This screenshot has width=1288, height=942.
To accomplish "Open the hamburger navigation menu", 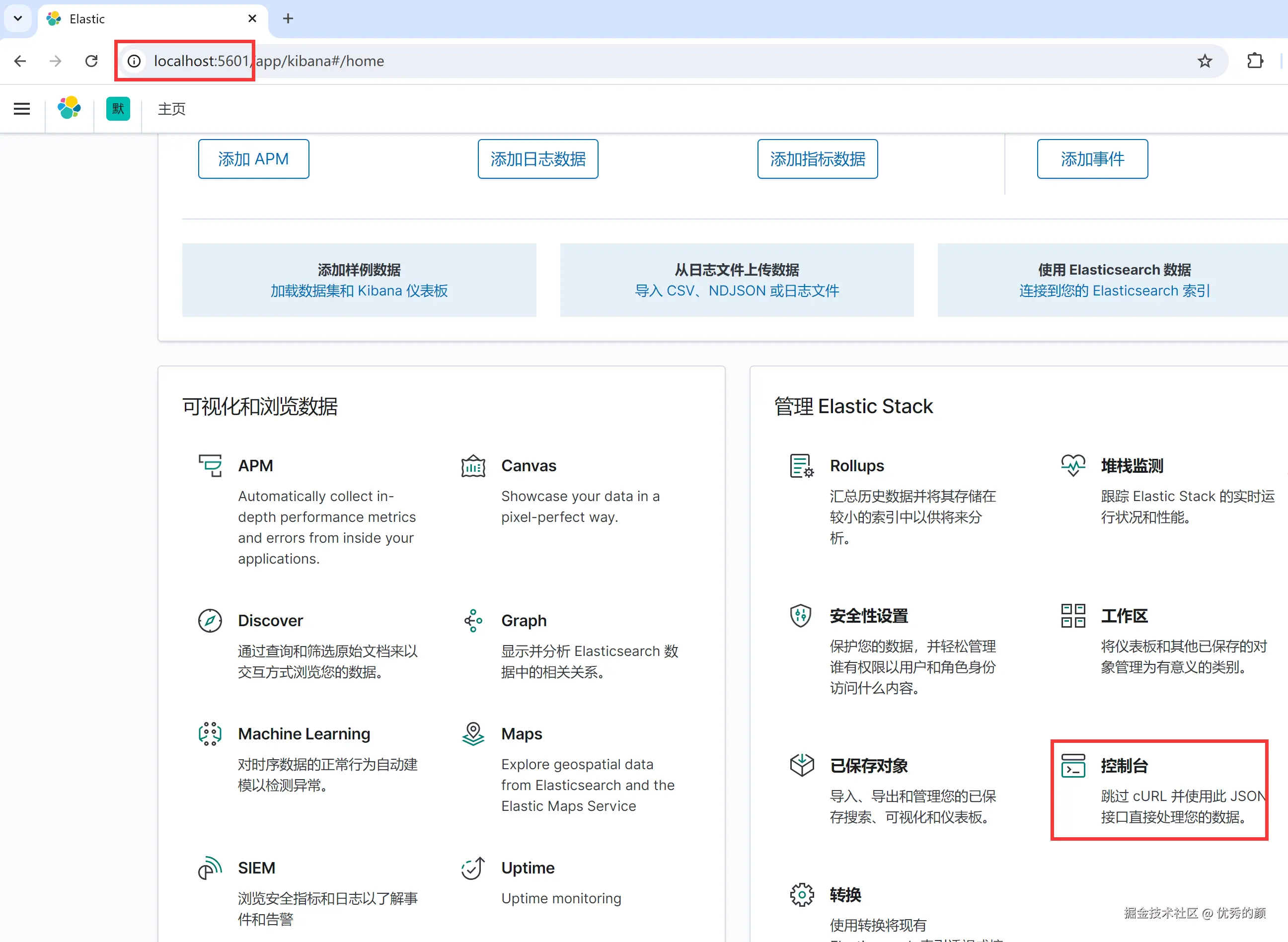I will [22, 109].
